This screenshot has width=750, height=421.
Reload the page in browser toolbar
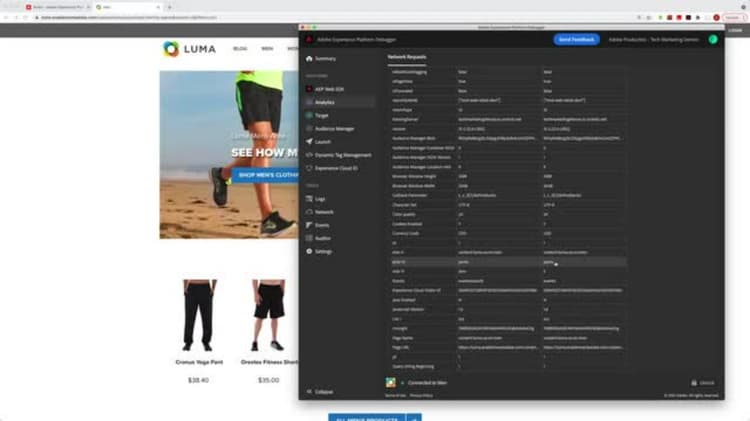click(25, 18)
